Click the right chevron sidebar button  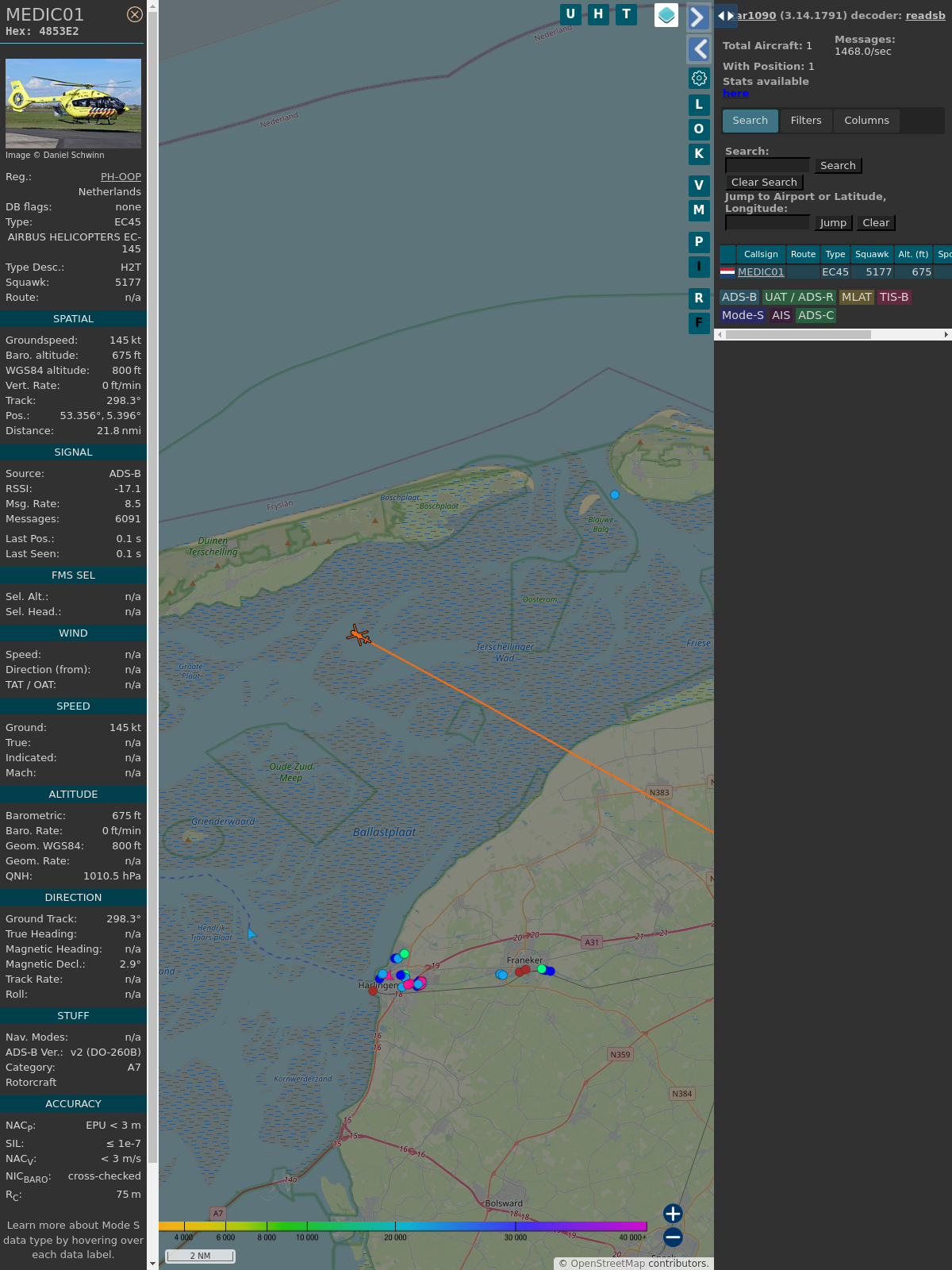click(x=698, y=17)
